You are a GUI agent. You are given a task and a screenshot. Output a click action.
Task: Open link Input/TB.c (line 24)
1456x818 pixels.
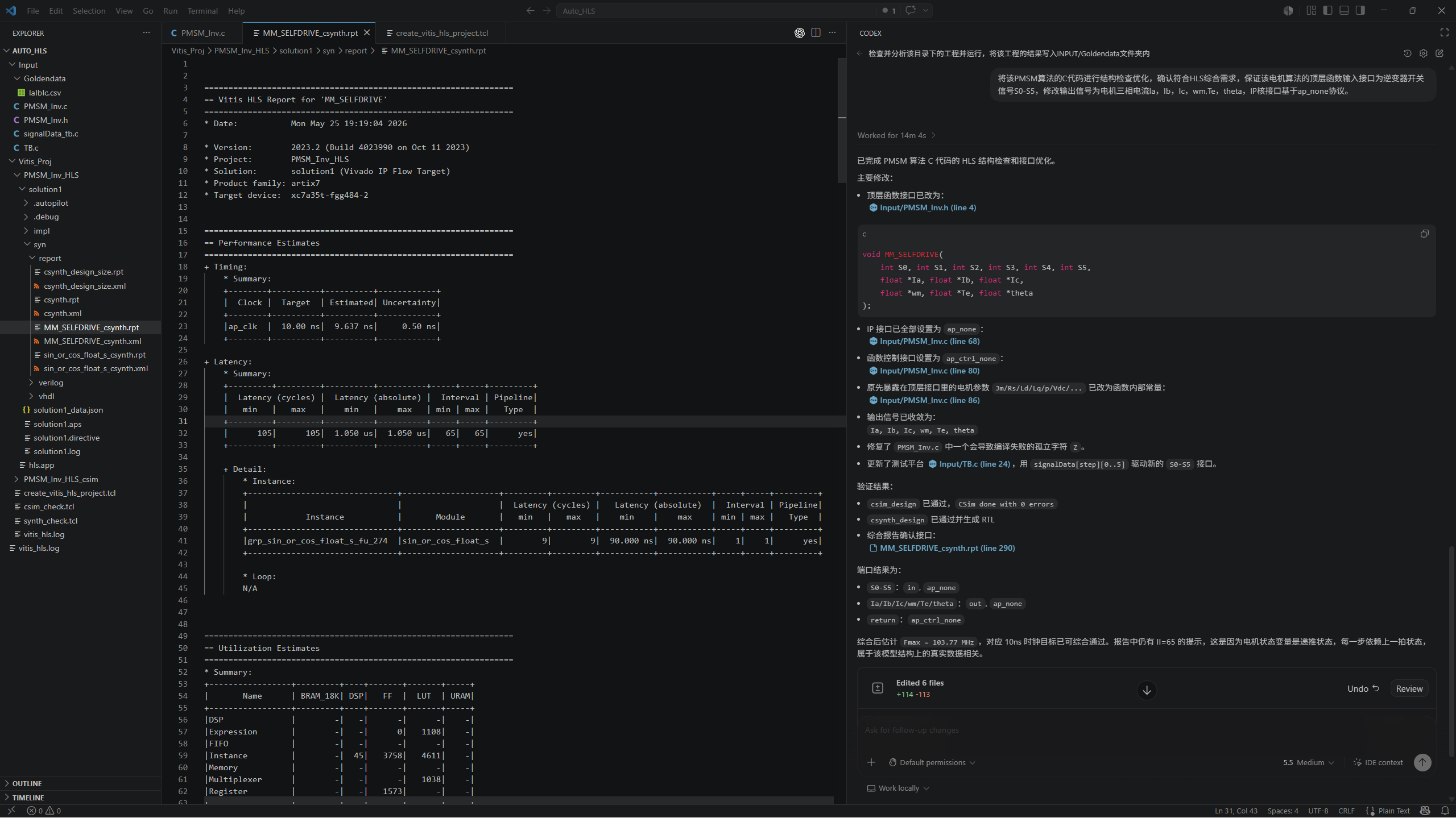(969, 464)
